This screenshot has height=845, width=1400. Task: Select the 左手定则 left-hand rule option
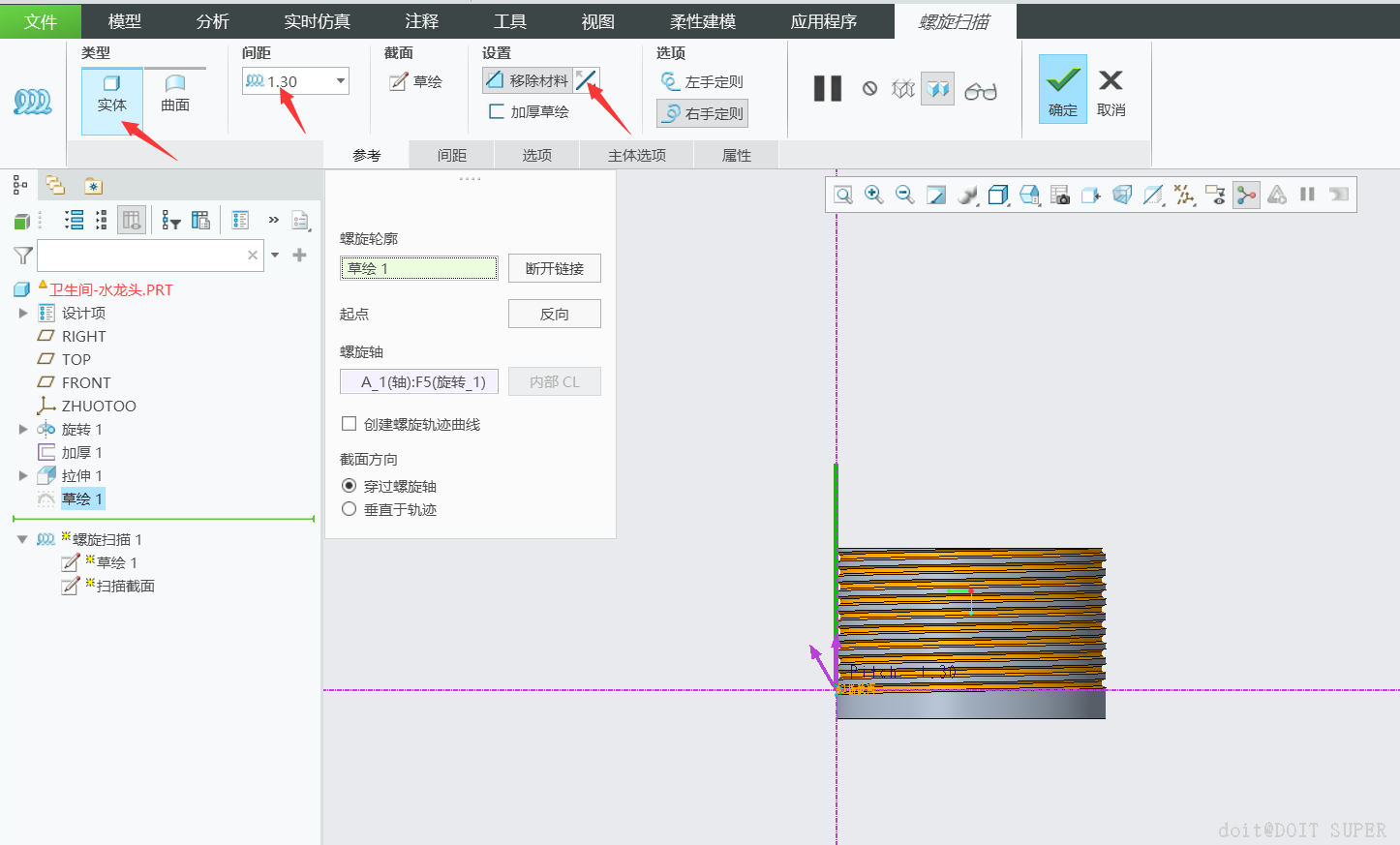(702, 82)
